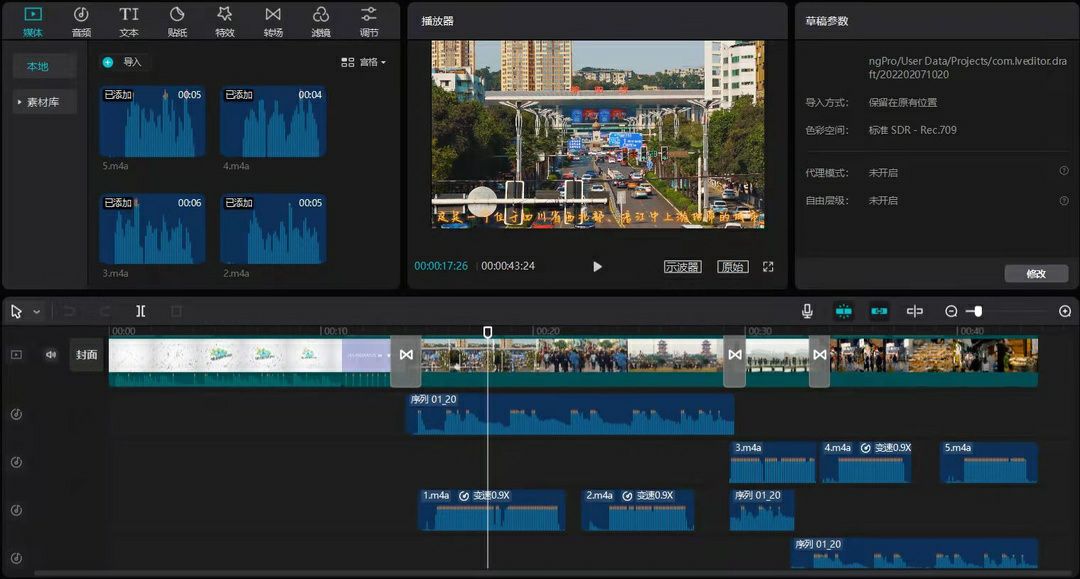Click the 导入 import button
This screenshot has width=1080, height=579.
(x=123, y=62)
